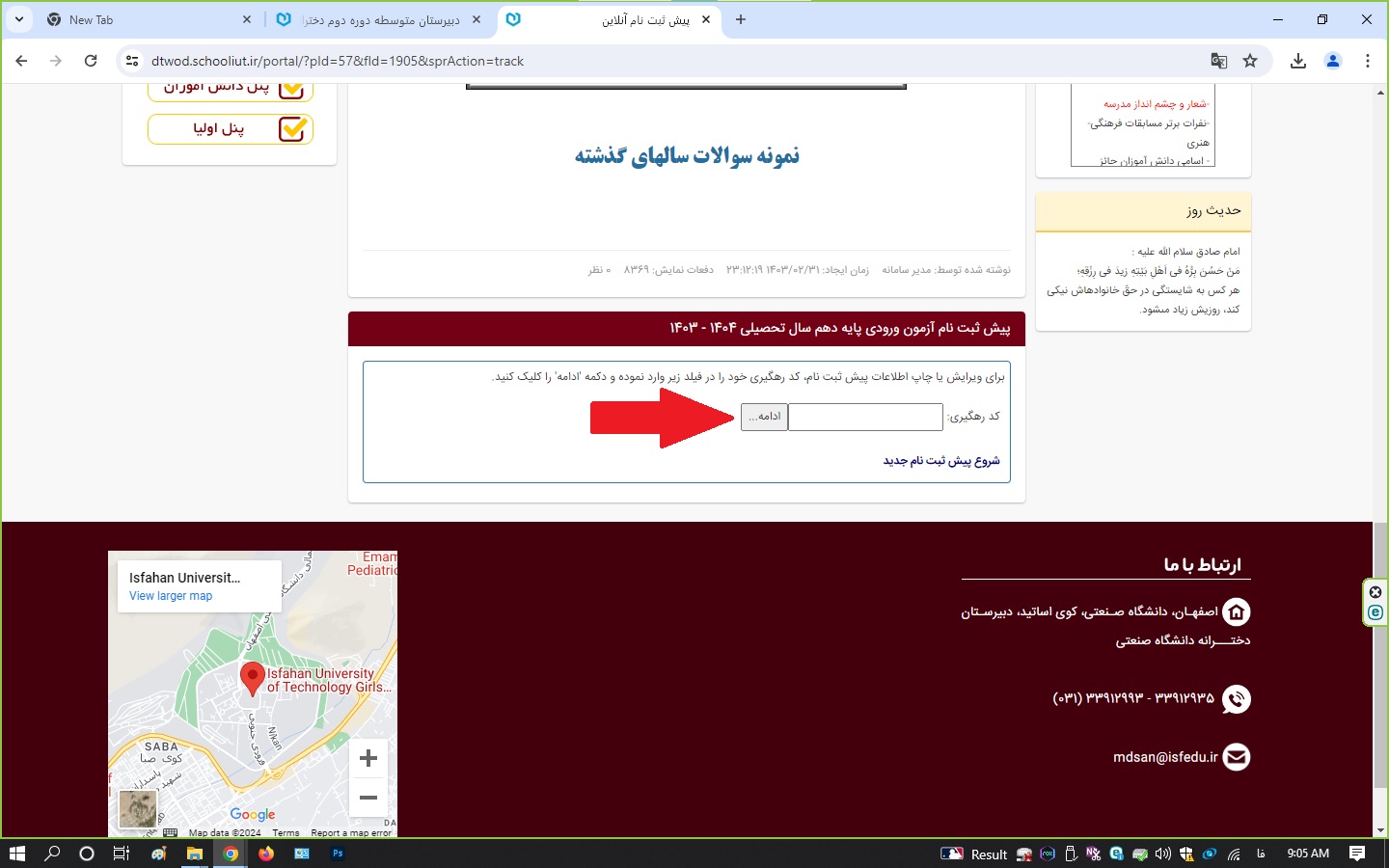Open Firefox from the Windows taskbar
Image resolution: width=1389 pixels, height=868 pixels.
(x=266, y=854)
